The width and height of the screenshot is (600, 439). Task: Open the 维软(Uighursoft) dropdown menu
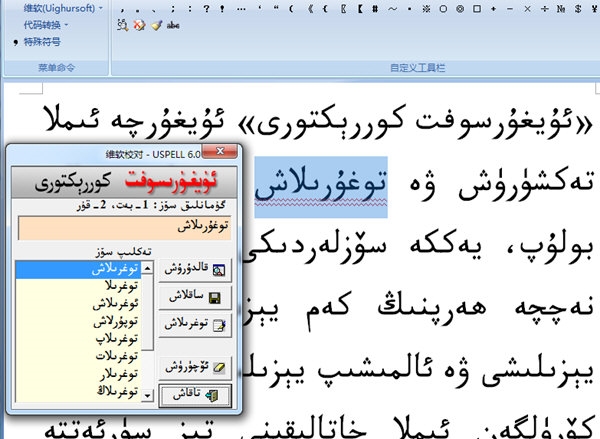pos(63,8)
